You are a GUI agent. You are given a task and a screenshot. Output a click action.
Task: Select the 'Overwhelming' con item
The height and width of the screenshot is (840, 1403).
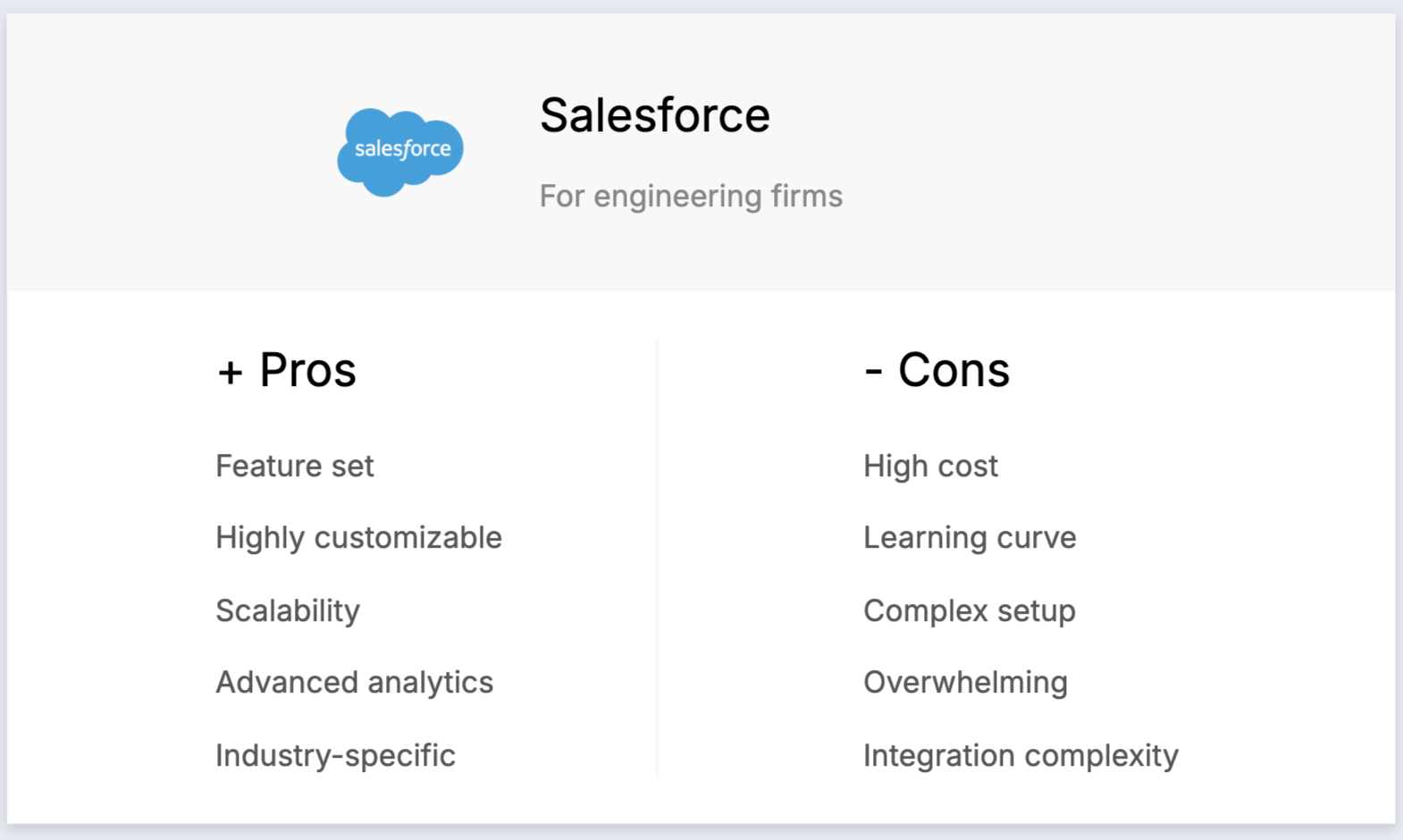(x=965, y=683)
